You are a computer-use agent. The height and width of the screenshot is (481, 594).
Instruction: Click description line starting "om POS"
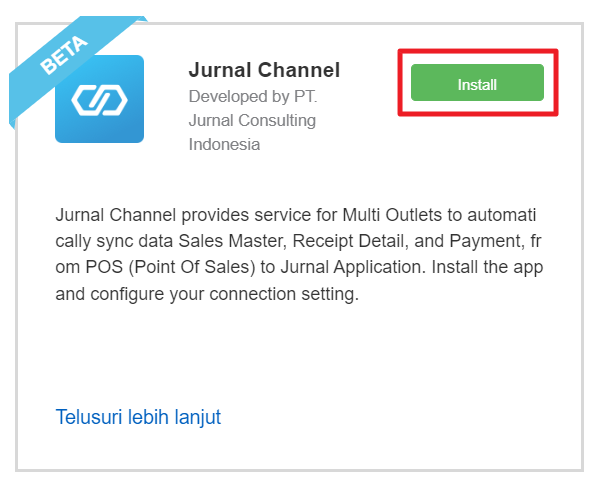[299, 267]
